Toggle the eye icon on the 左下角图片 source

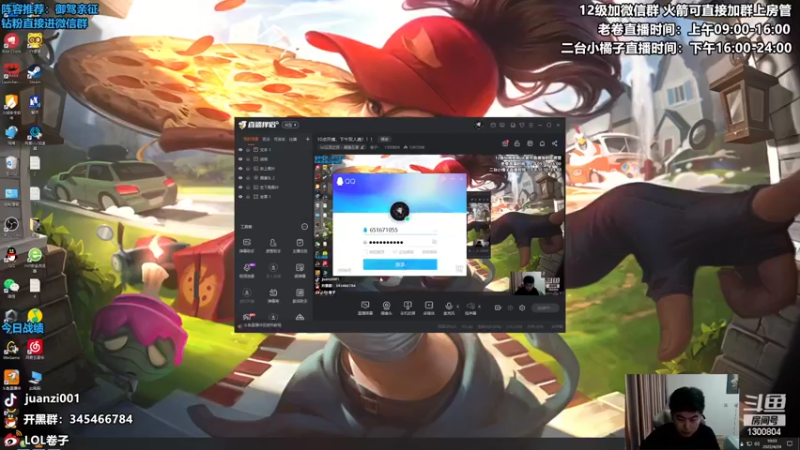tap(240, 187)
